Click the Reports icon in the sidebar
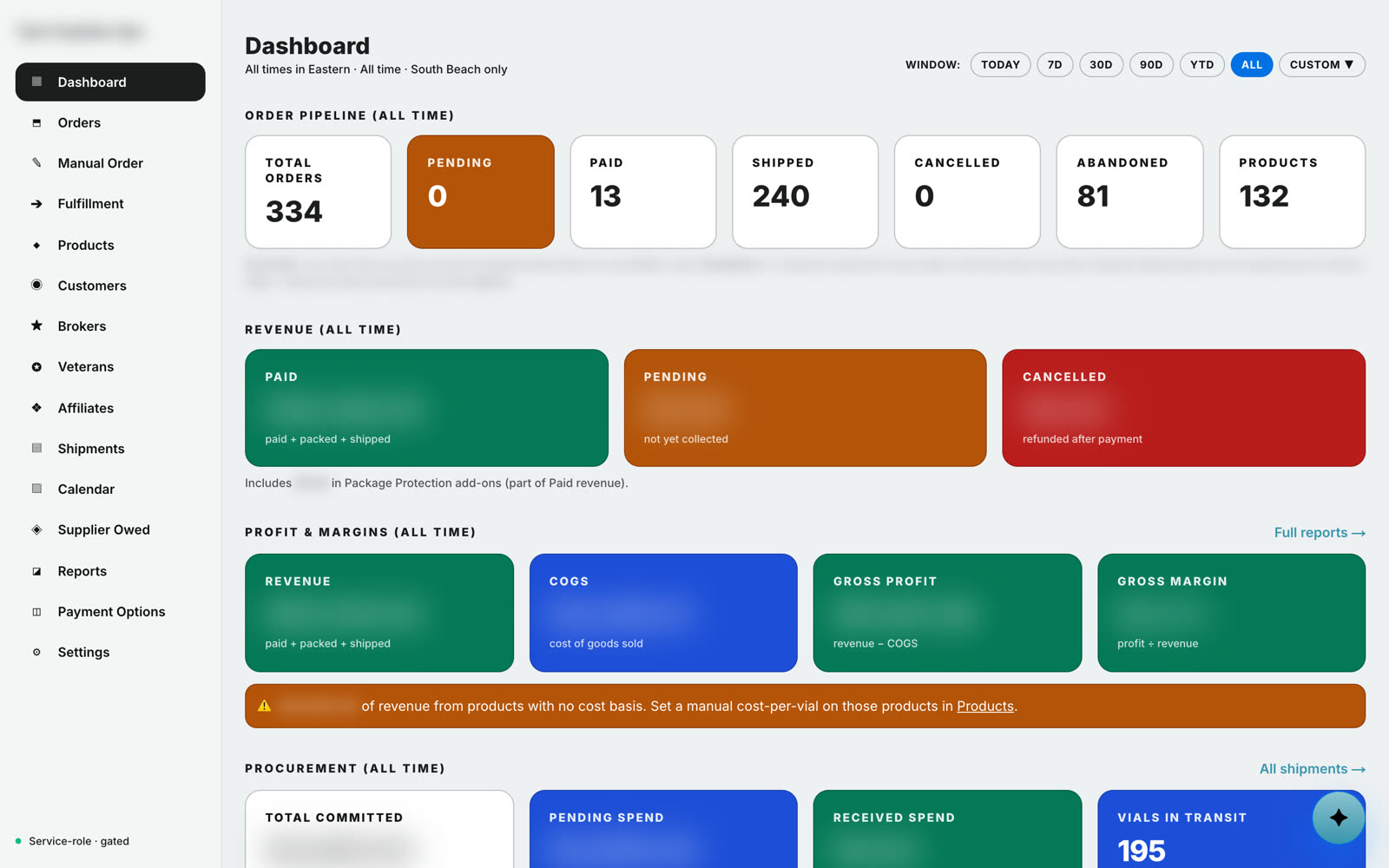This screenshot has height=868, width=1389. click(x=36, y=571)
